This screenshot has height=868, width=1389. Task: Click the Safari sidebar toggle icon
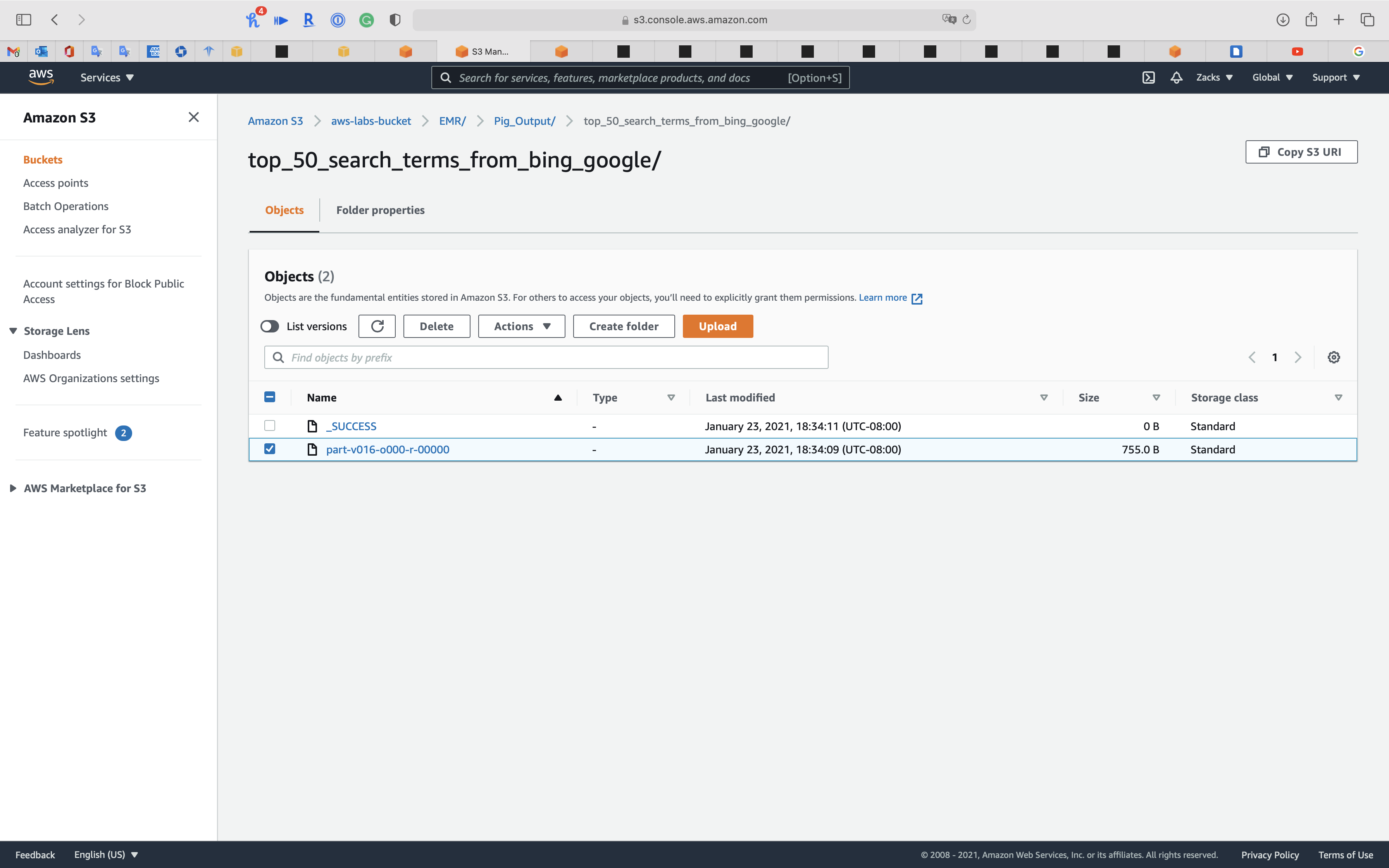(x=24, y=19)
